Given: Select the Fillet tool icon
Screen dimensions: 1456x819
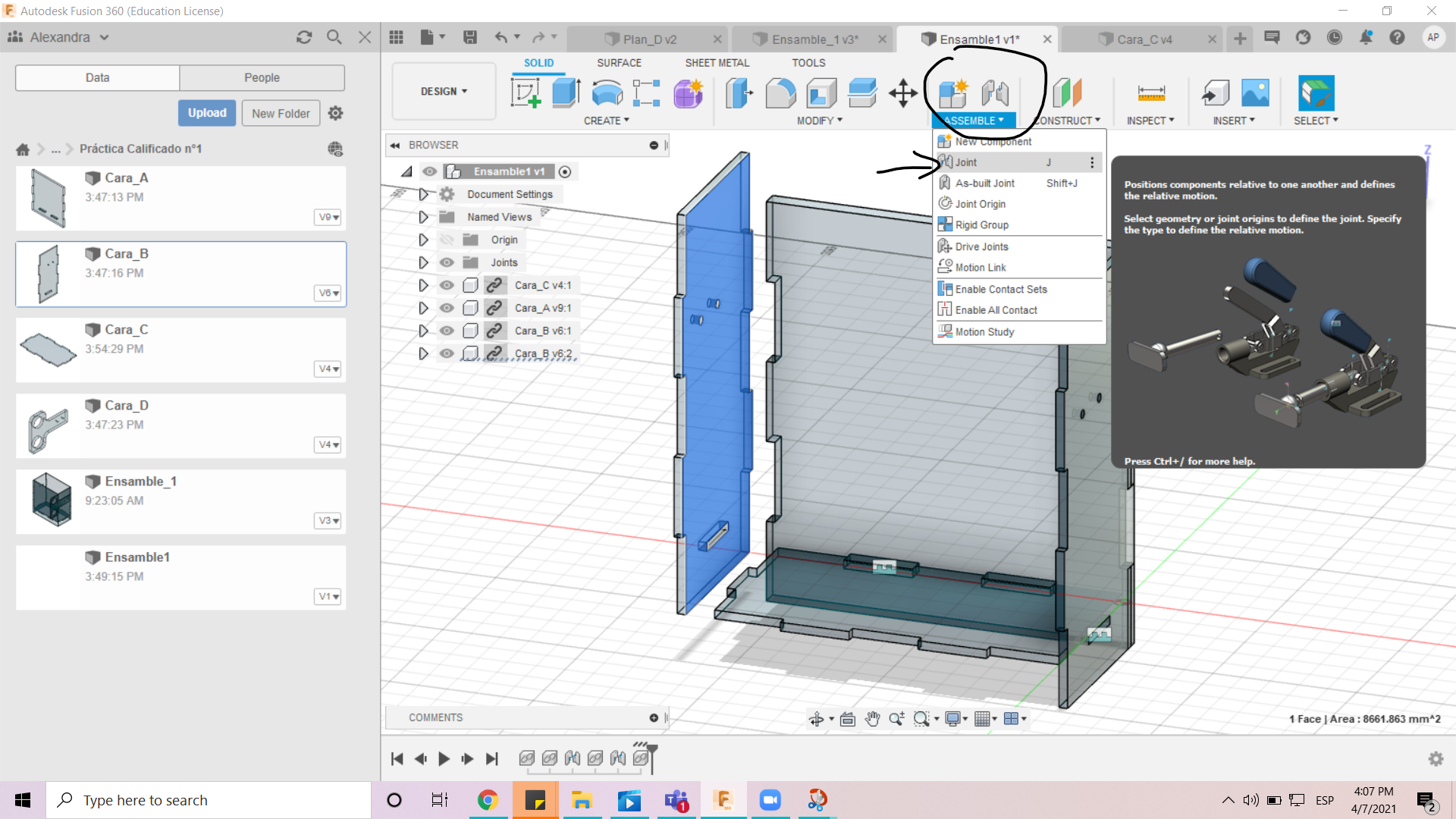Looking at the screenshot, I should pos(780,93).
